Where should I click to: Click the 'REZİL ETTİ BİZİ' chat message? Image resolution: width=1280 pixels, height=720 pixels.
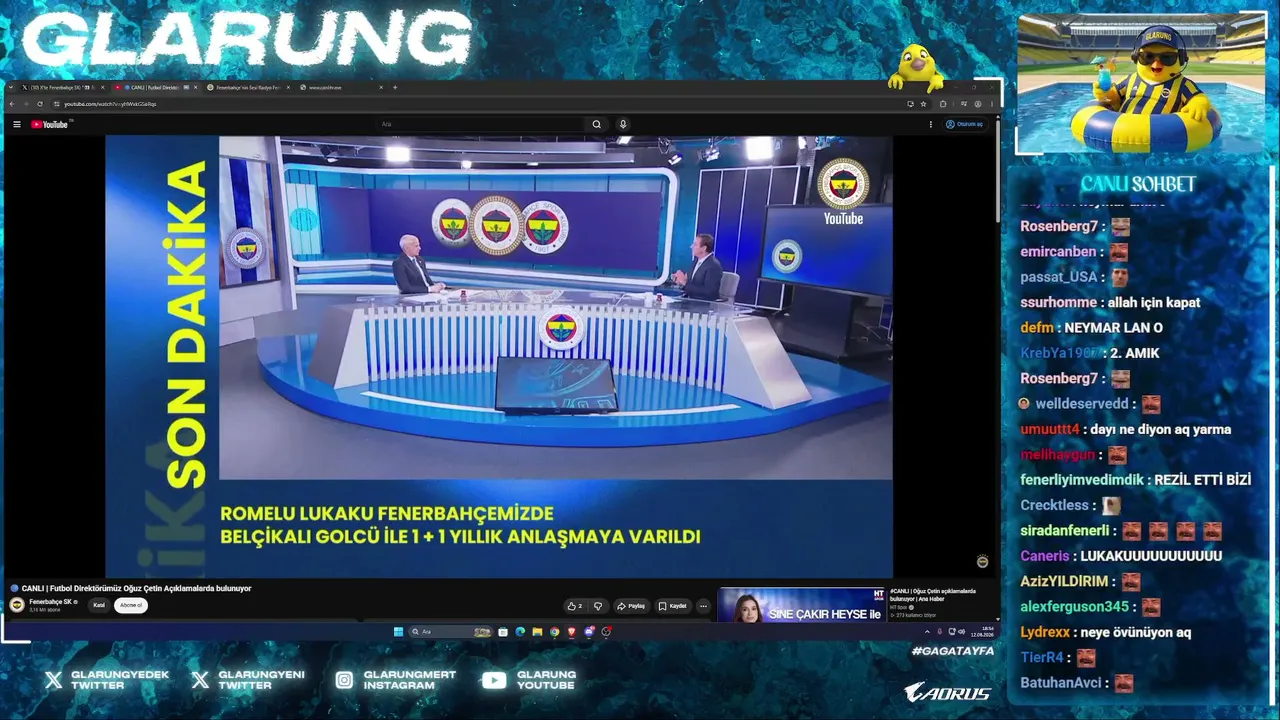pyautogui.click(x=1202, y=480)
